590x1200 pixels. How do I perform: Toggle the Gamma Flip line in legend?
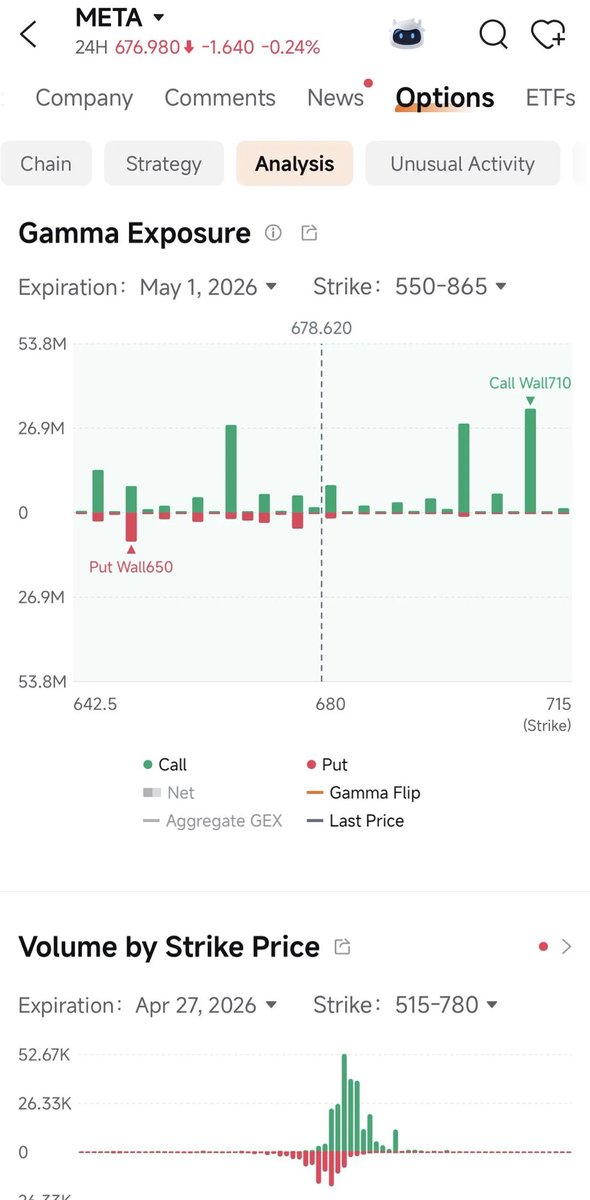pyautogui.click(x=363, y=792)
